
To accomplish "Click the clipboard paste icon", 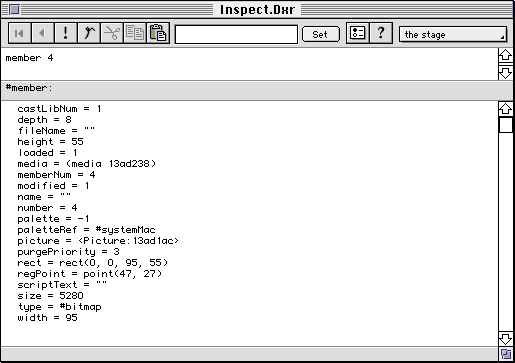I will click(158, 33).
